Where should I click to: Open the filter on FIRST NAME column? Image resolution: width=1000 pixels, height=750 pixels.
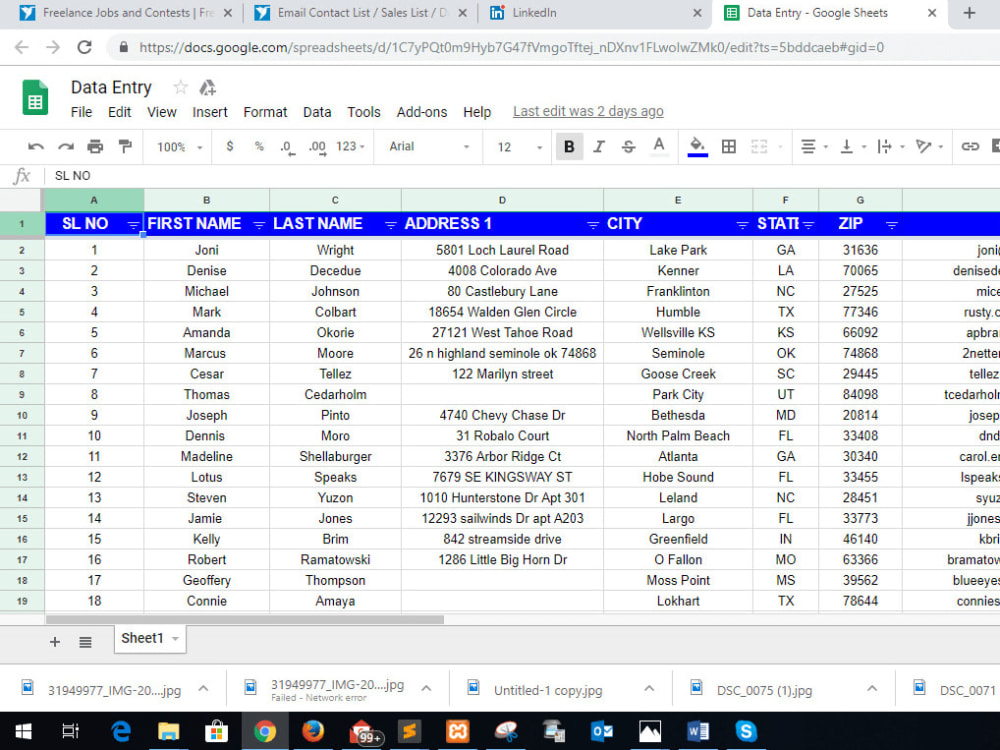pyautogui.click(x=259, y=225)
